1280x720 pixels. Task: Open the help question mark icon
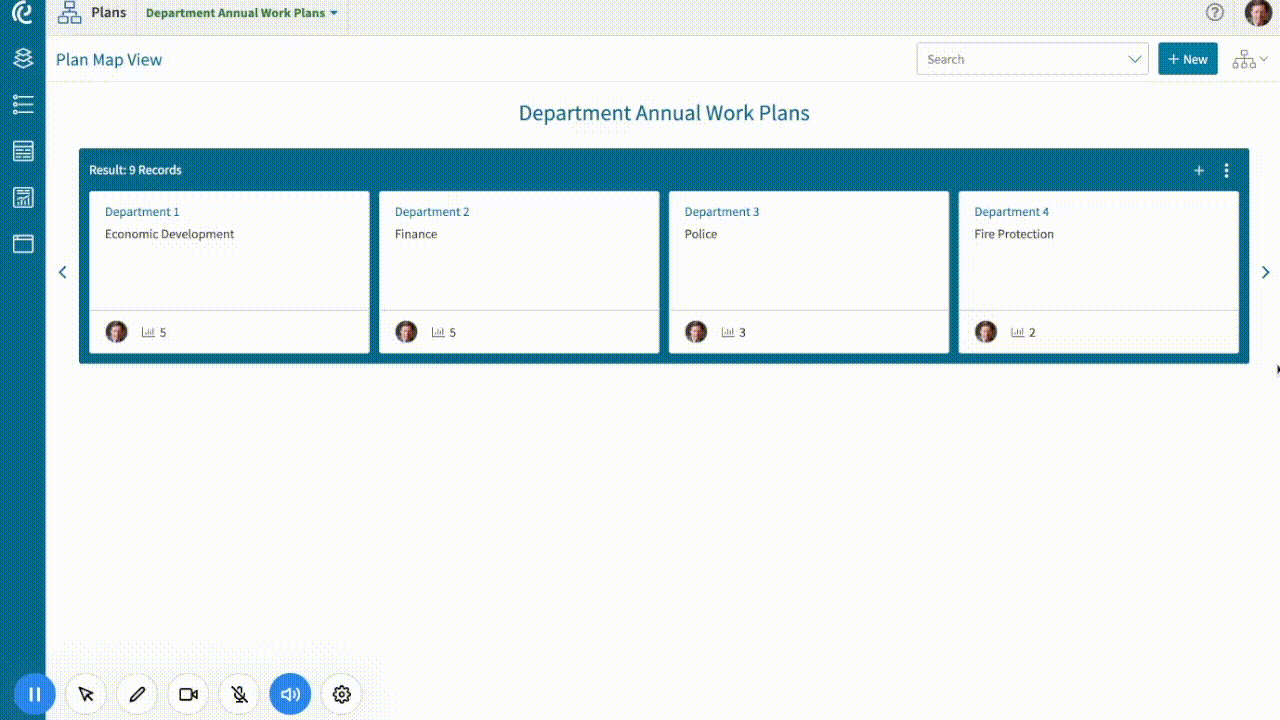[1214, 12]
